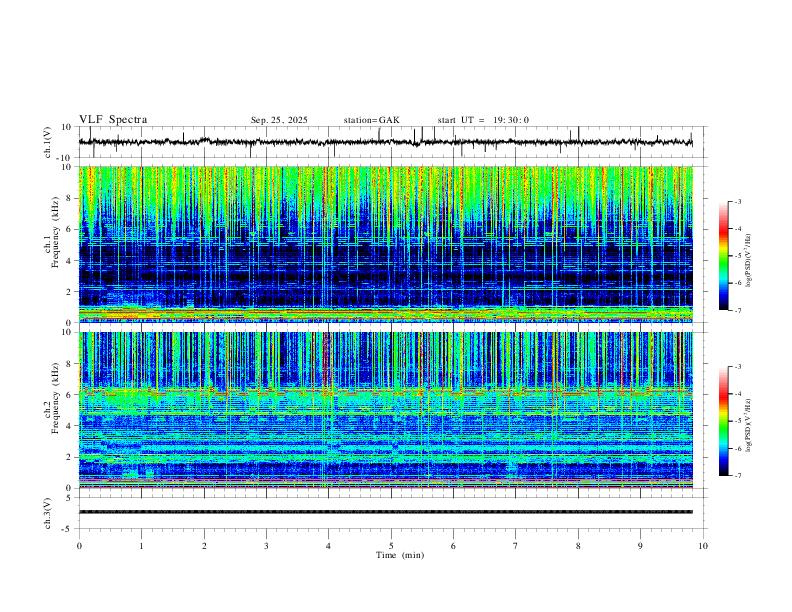
Task: Click the 'station=GAK' label
Action: coord(371,120)
